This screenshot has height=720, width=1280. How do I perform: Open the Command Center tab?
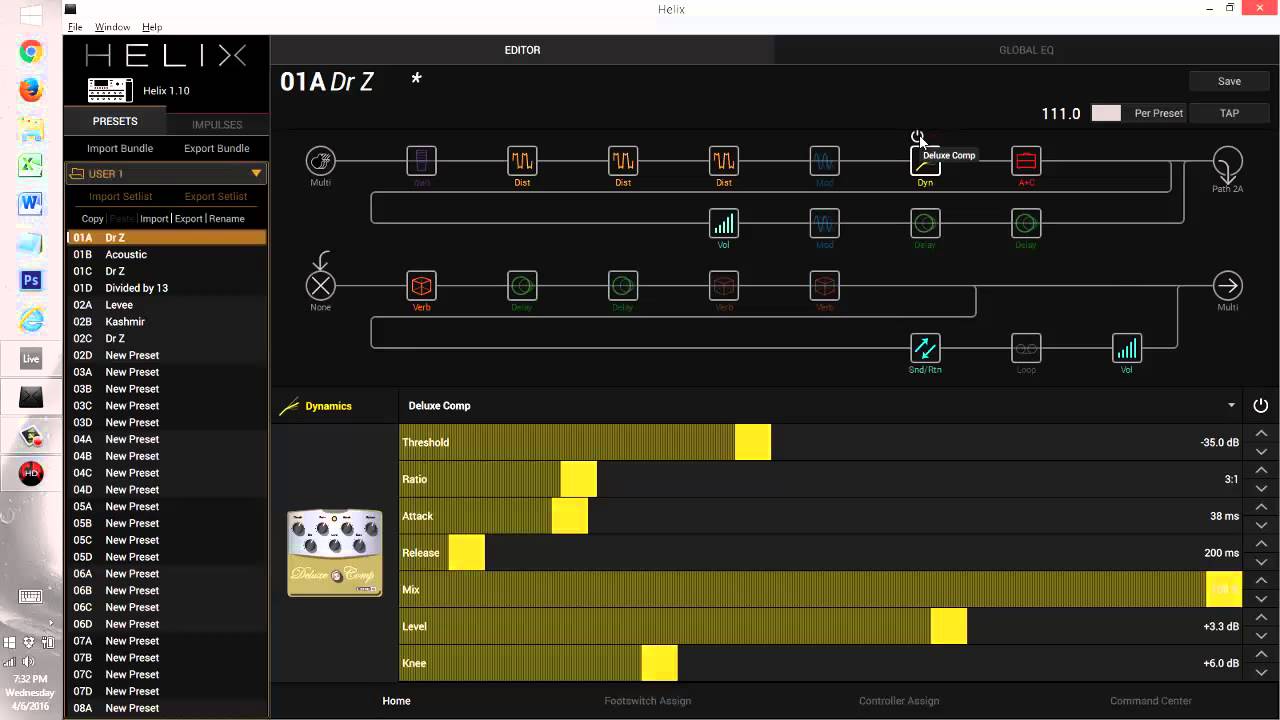1150,701
